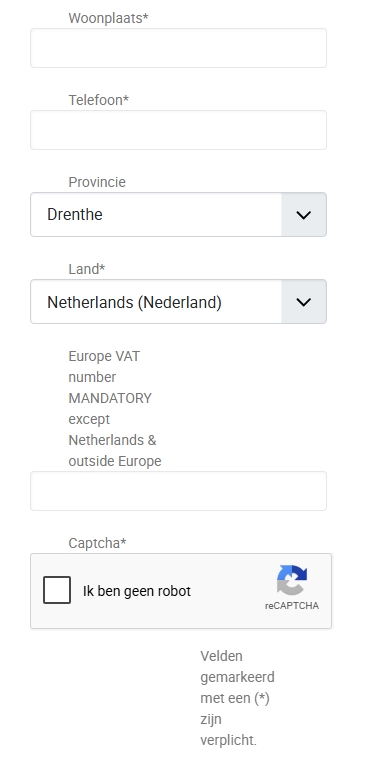Click the Telefoon* field label
This screenshot has width=371, height=763.
pyautogui.click(x=98, y=100)
